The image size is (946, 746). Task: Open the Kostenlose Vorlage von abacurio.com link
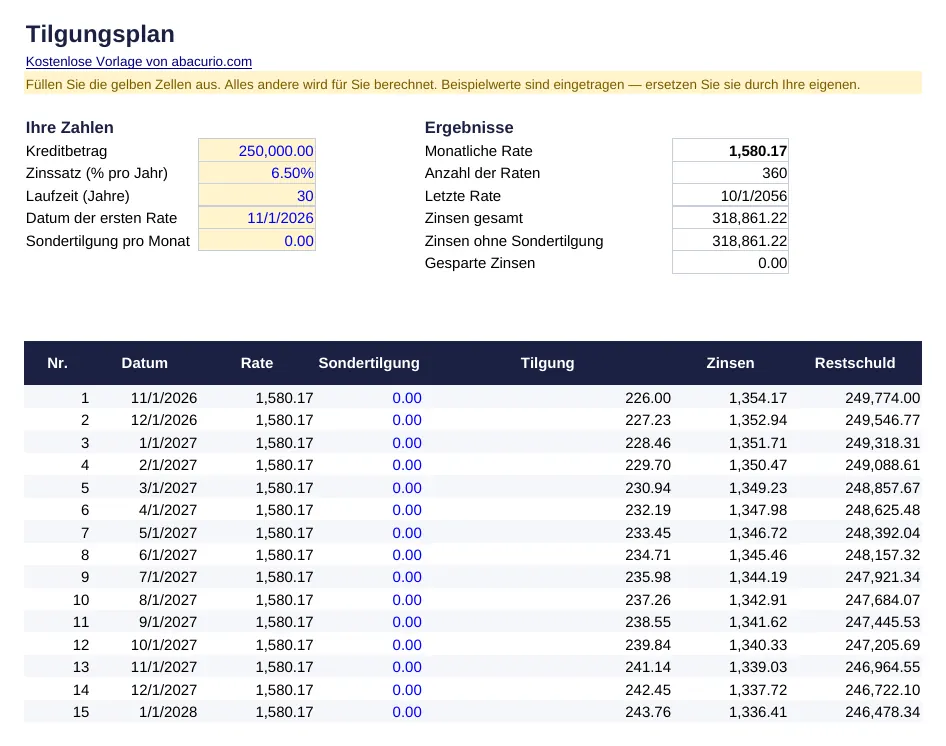click(x=139, y=62)
